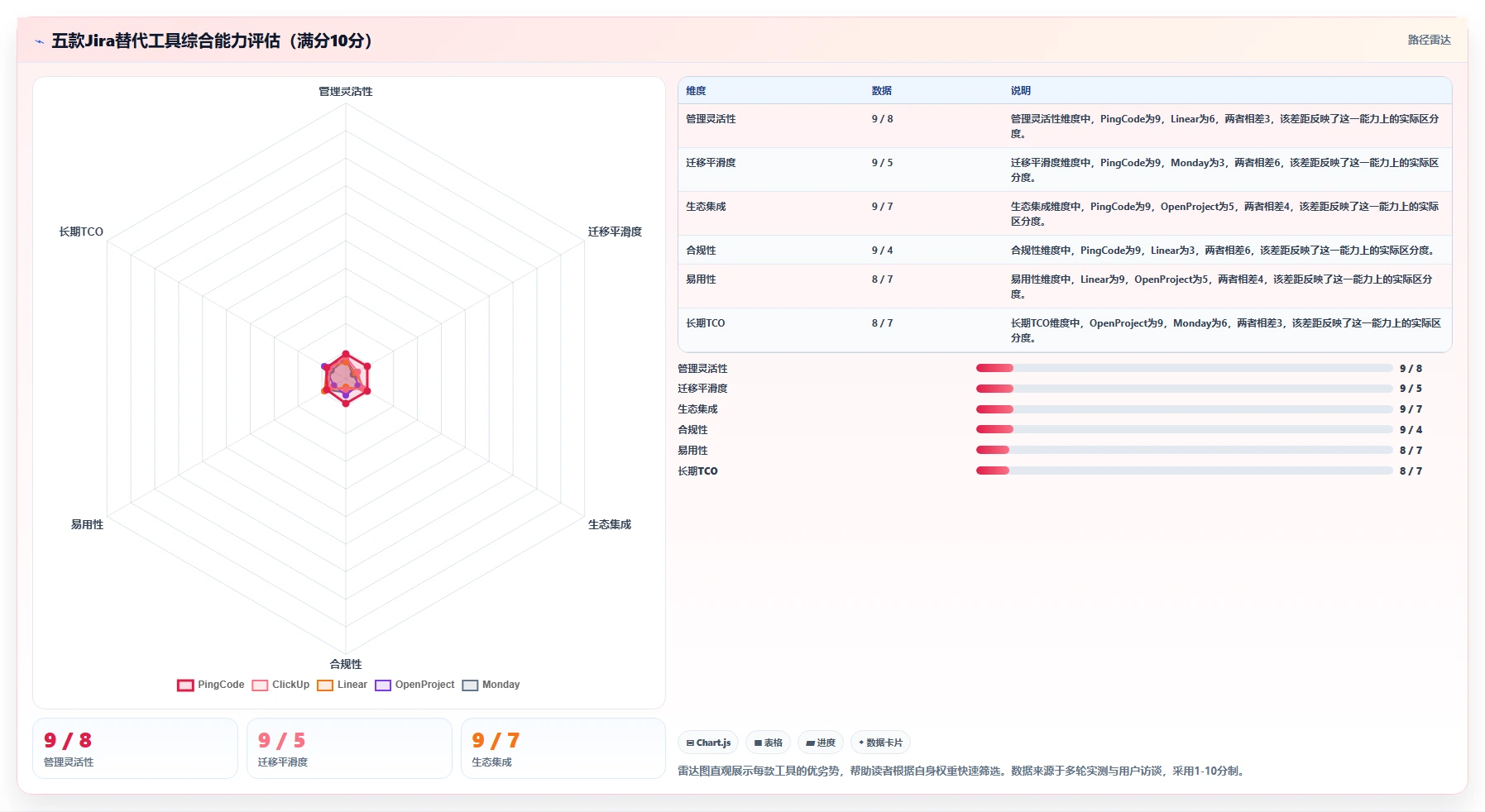This screenshot has height=812, width=1485.
Task: Click the 长期TCO description mentioning OpenProject为9
Action: pos(1225,331)
